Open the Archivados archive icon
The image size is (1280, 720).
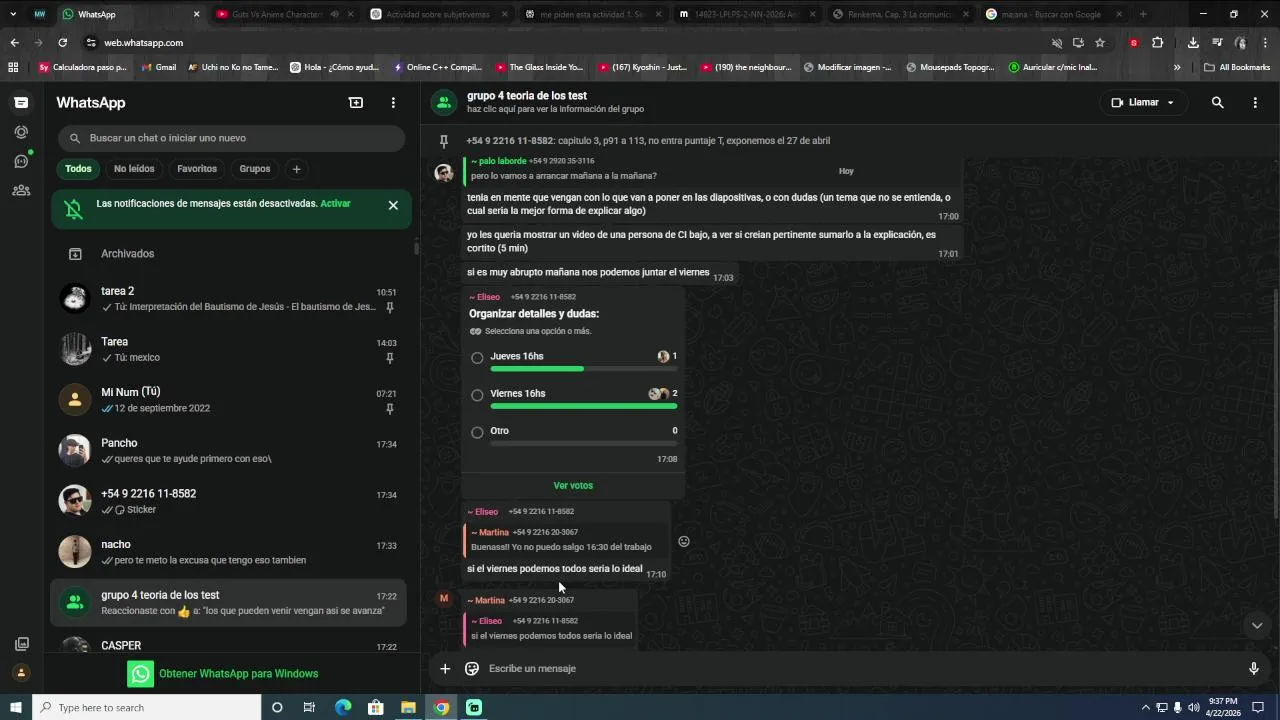point(75,254)
